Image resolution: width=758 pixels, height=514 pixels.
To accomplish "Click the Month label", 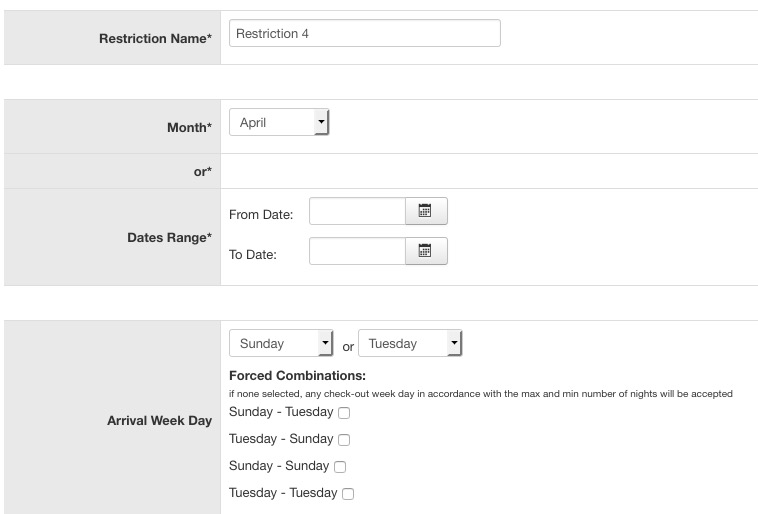I will click(x=190, y=127).
